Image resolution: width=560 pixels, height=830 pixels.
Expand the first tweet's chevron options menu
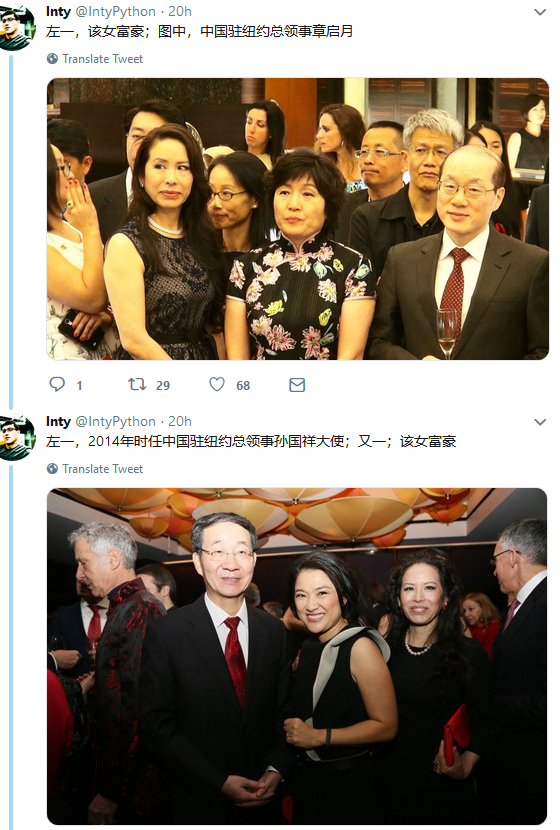540,12
